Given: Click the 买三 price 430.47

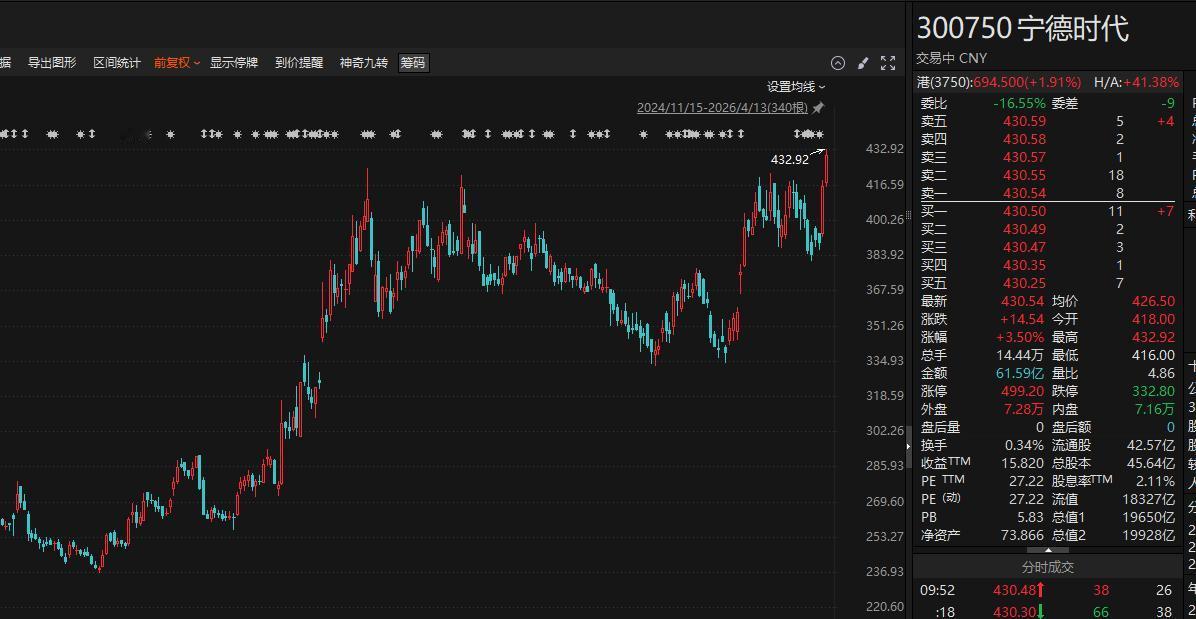Looking at the screenshot, I should 1024,248.
